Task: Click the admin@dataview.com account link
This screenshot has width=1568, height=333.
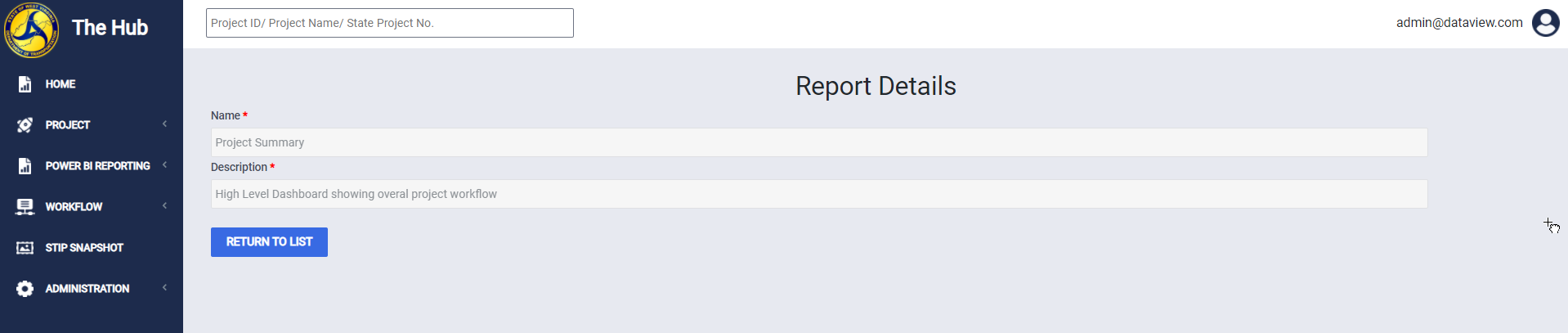Action: click(x=1459, y=23)
